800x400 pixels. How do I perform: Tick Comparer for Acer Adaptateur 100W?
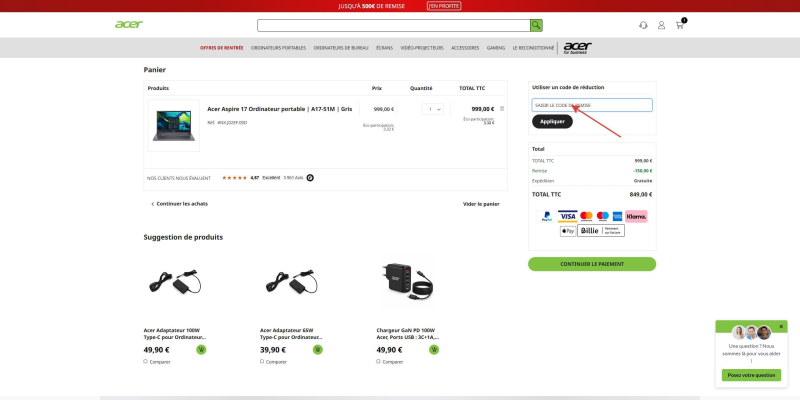145,361
